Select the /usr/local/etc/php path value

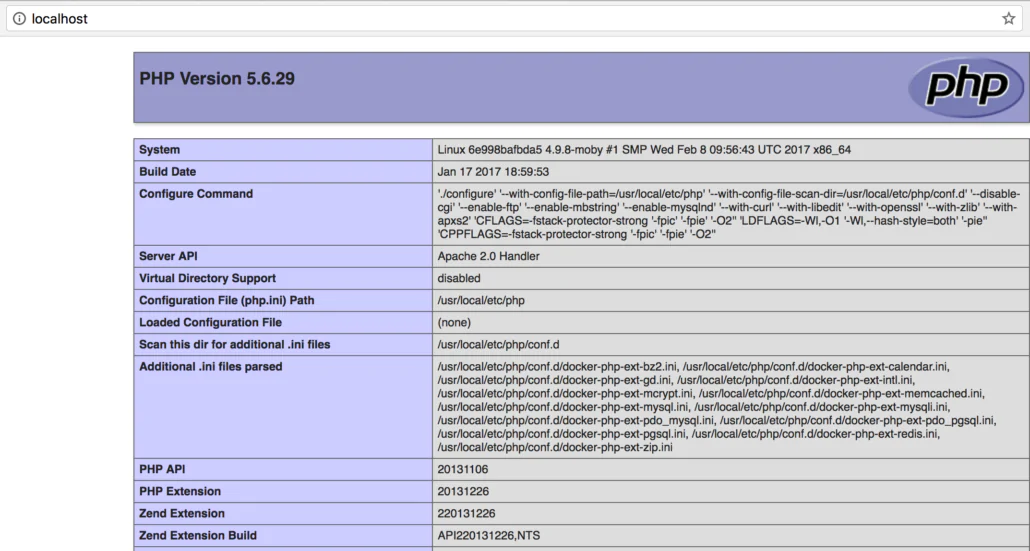(x=481, y=300)
